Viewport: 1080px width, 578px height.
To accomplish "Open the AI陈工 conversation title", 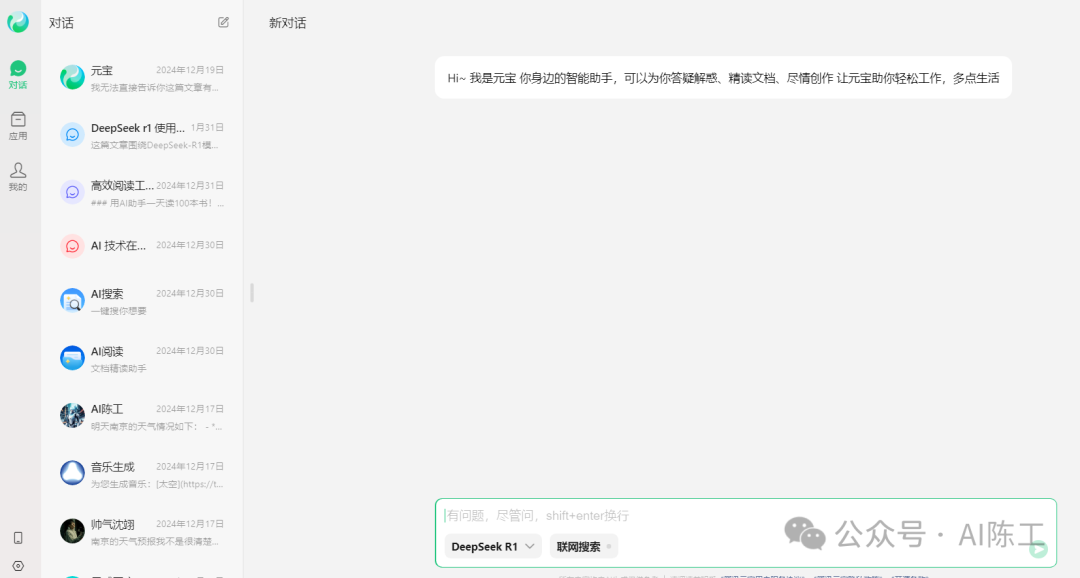I will 107,409.
